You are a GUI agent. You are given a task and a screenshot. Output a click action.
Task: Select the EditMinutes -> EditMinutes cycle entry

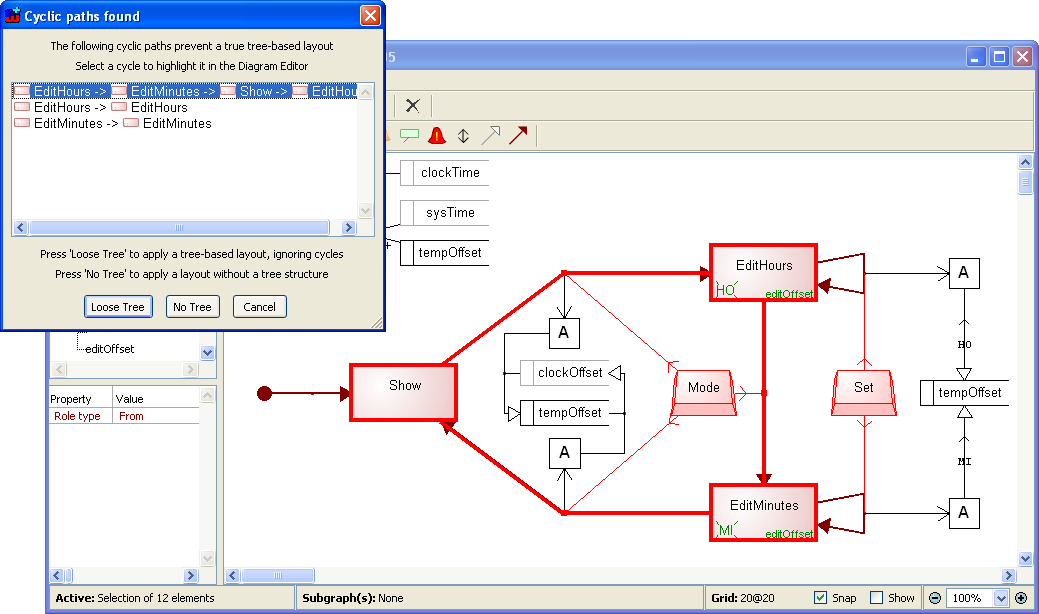coord(122,123)
